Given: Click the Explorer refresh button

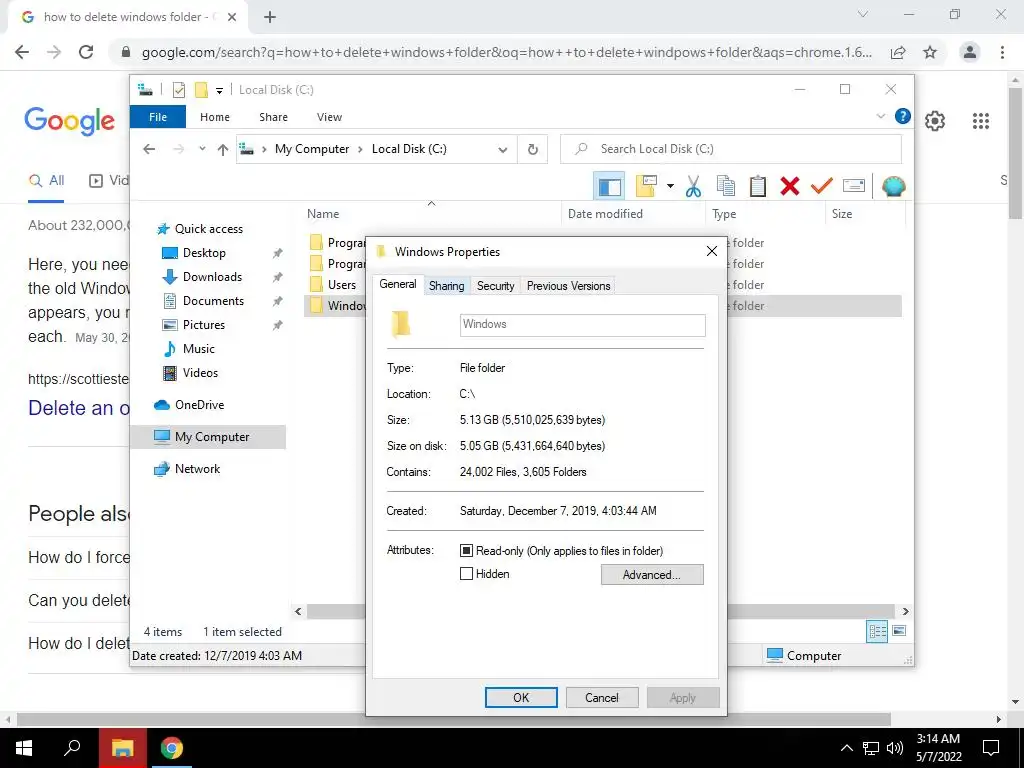Looking at the screenshot, I should point(533,150).
